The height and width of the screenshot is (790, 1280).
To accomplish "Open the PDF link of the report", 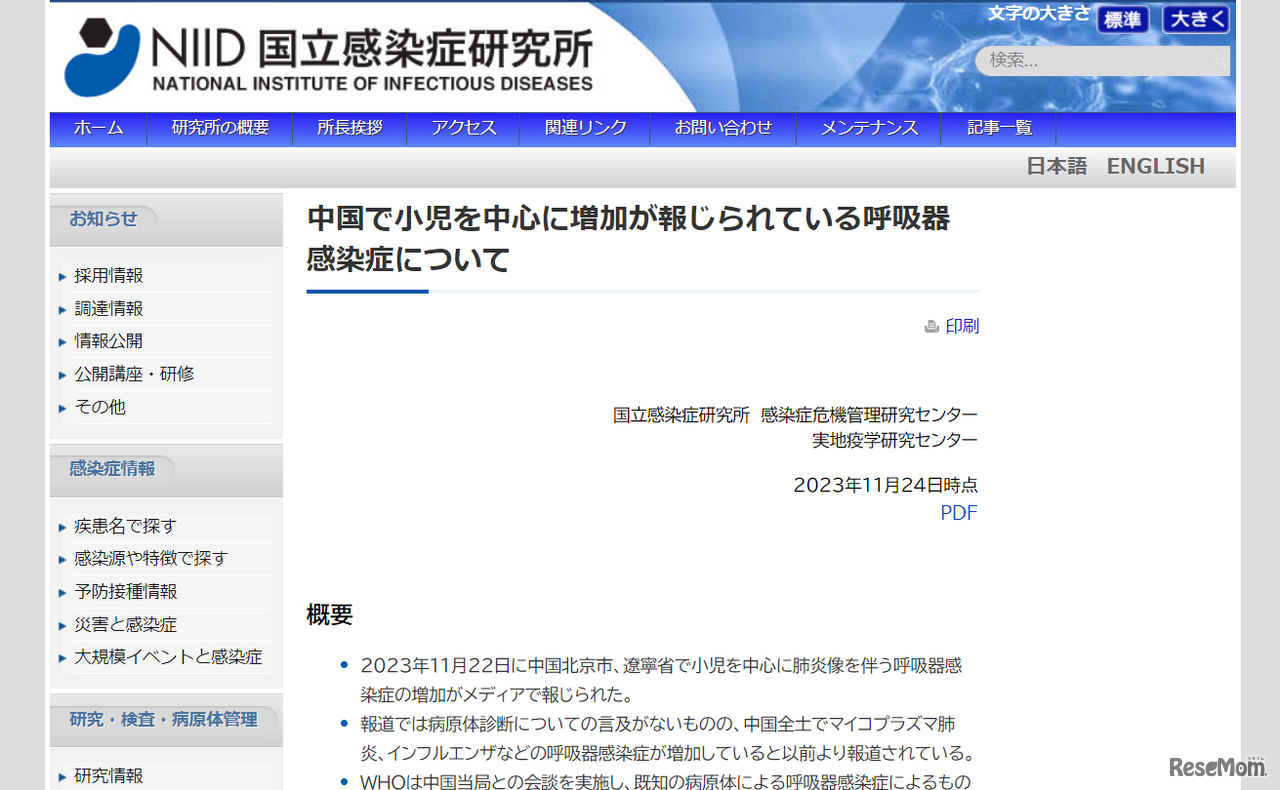I will point(958,512).
